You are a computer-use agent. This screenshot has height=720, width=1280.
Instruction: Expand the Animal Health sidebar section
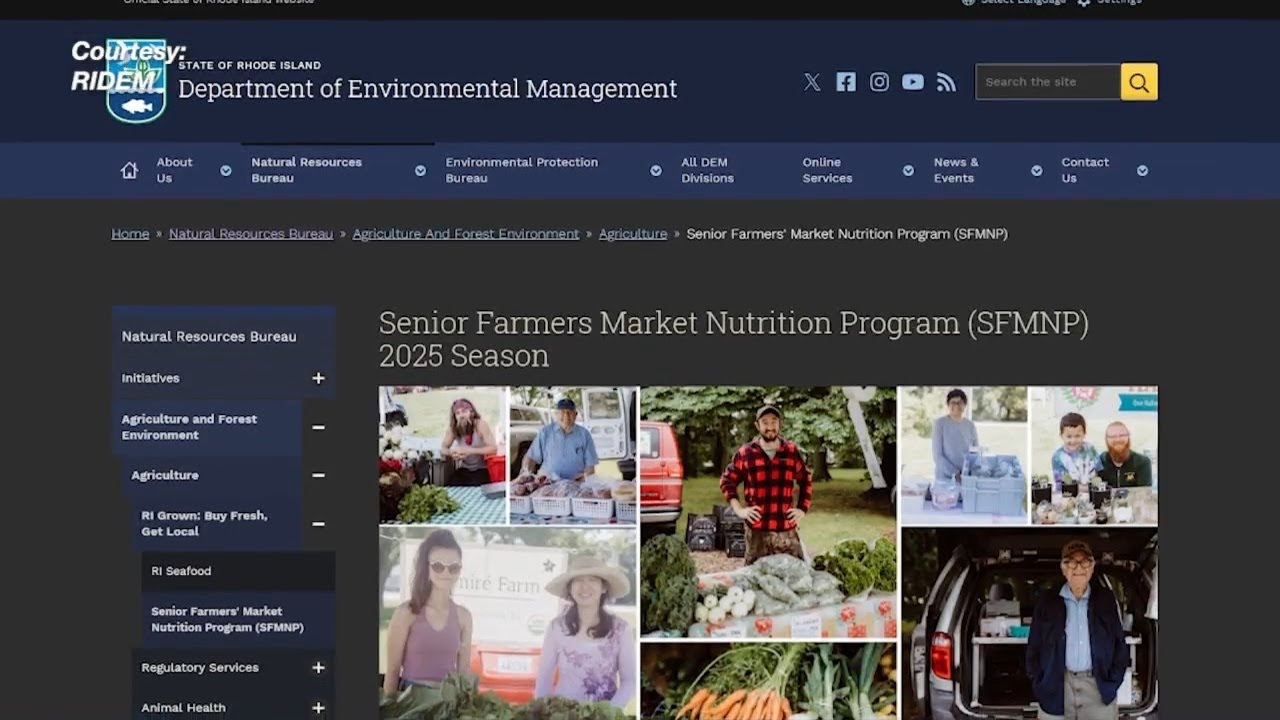coord(318,708)
